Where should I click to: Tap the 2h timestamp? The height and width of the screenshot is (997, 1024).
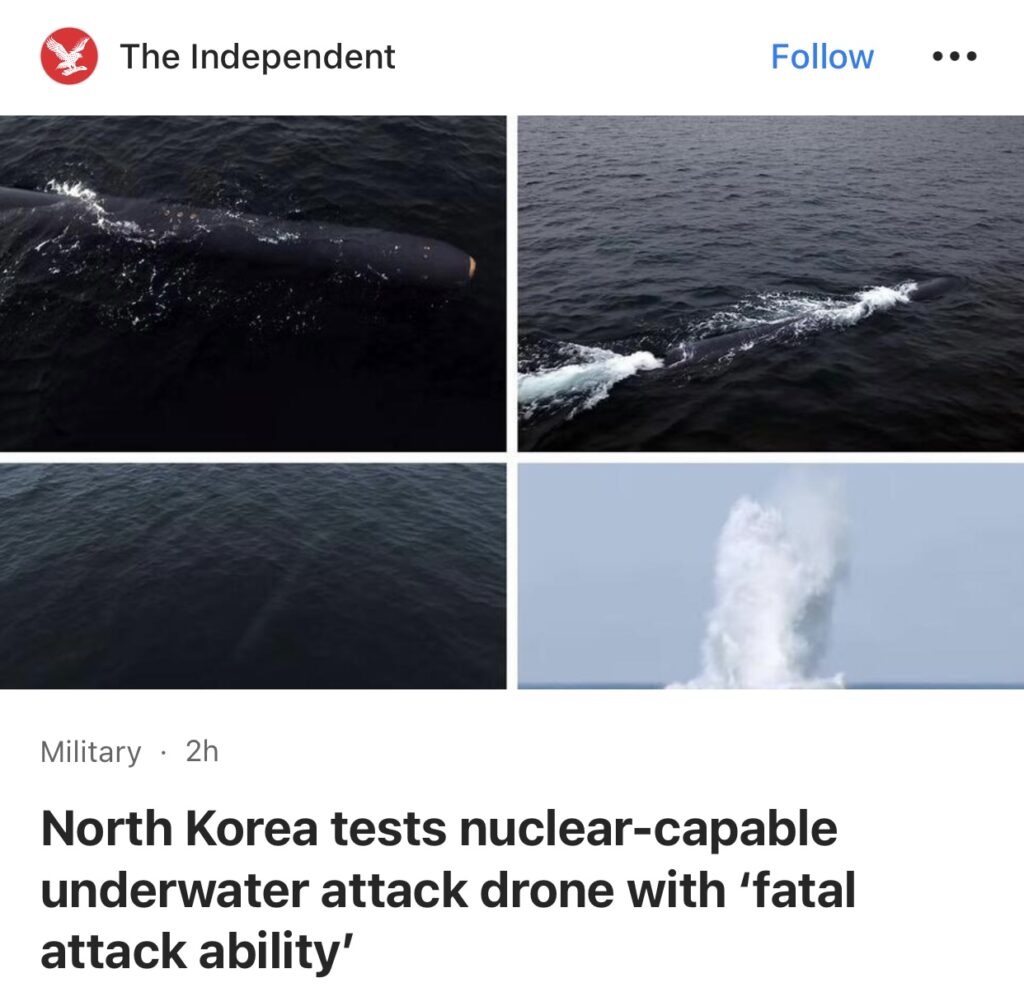pos(202,751)
